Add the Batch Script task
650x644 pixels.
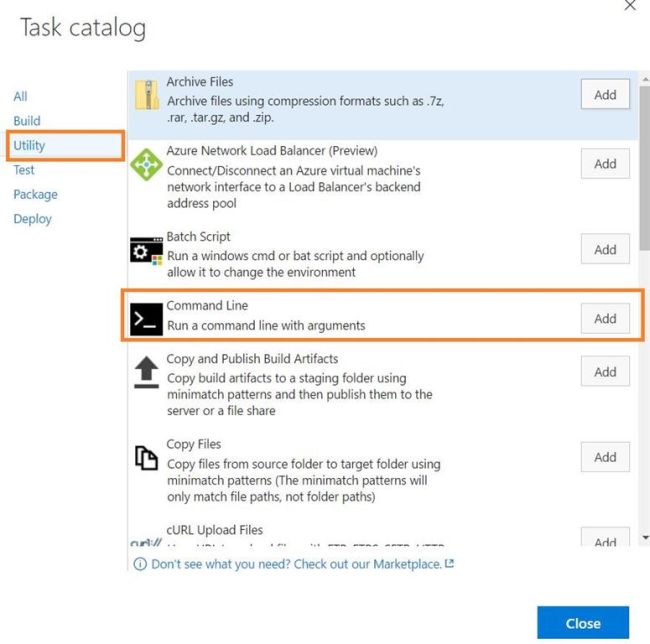[605, 249]
